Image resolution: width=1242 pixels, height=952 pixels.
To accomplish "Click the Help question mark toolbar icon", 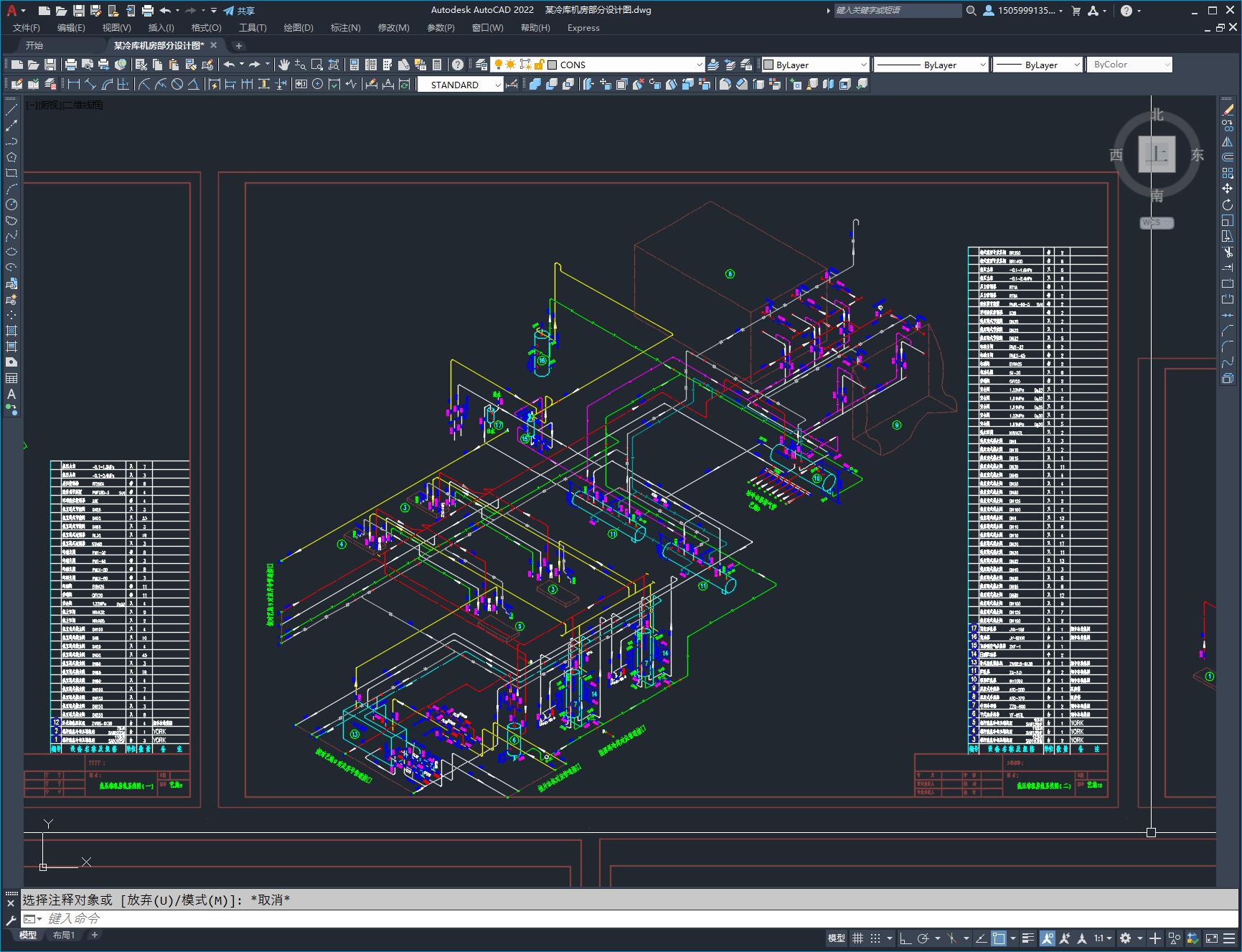I will coord(458,65).
